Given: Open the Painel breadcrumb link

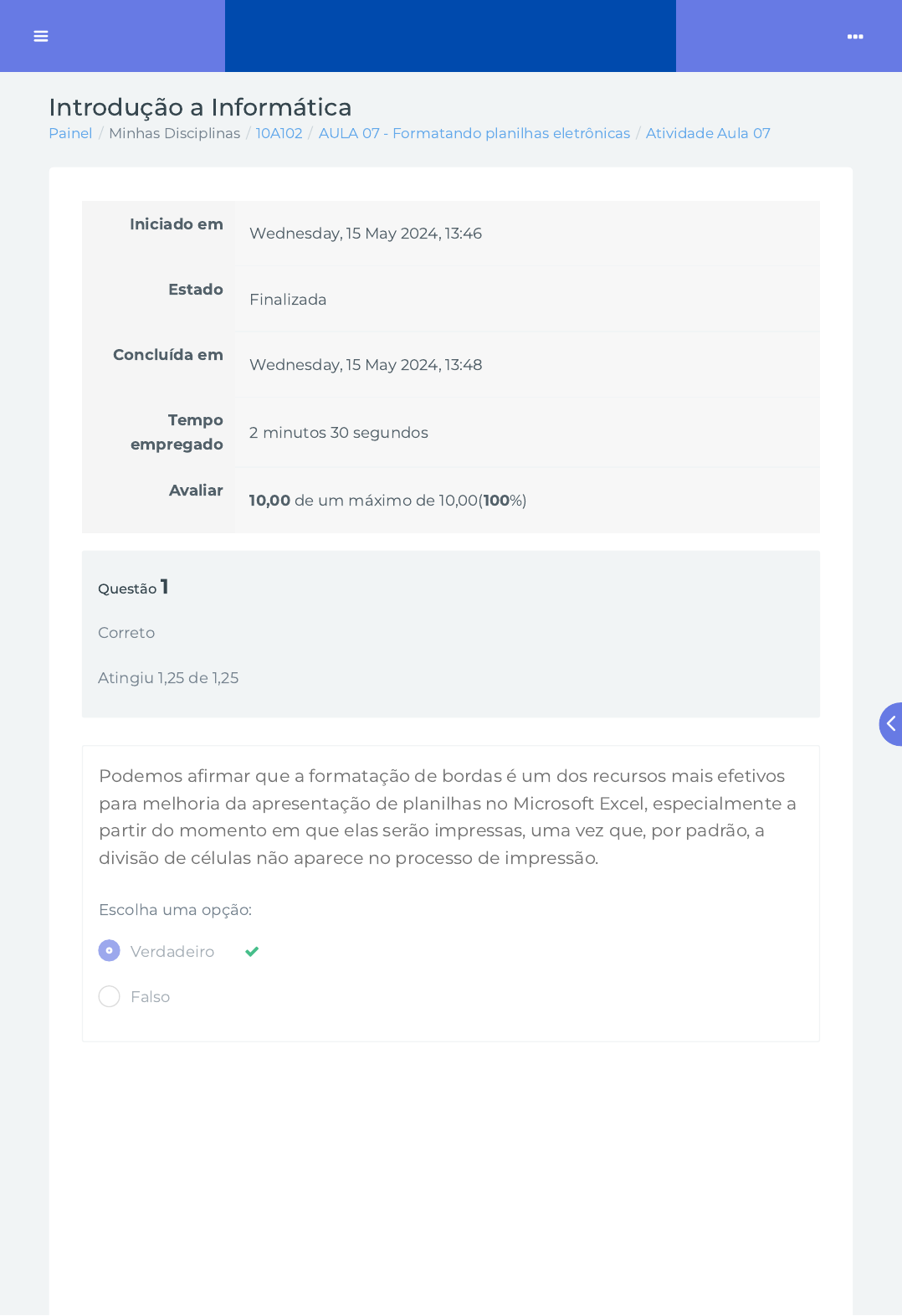Looking at the screenshot, I should [70, 133].
